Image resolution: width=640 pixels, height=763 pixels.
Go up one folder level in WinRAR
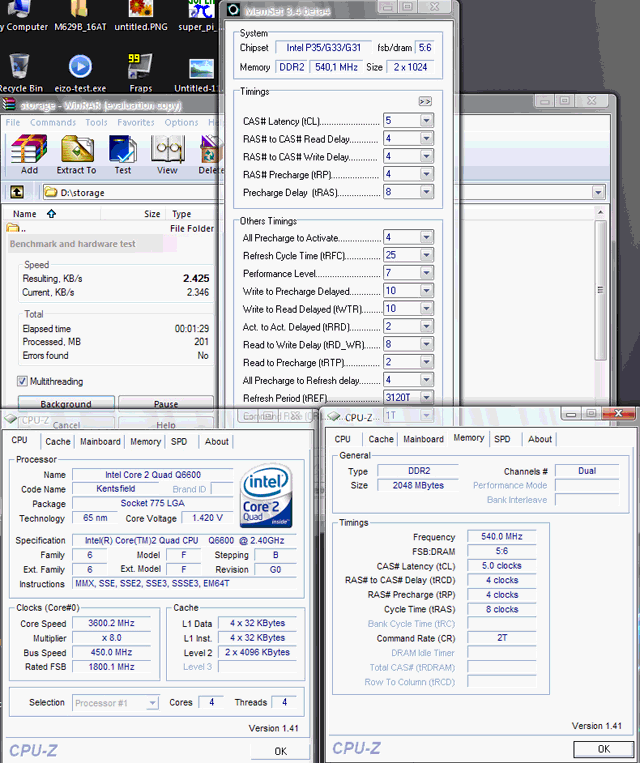(x=17, y=192)
